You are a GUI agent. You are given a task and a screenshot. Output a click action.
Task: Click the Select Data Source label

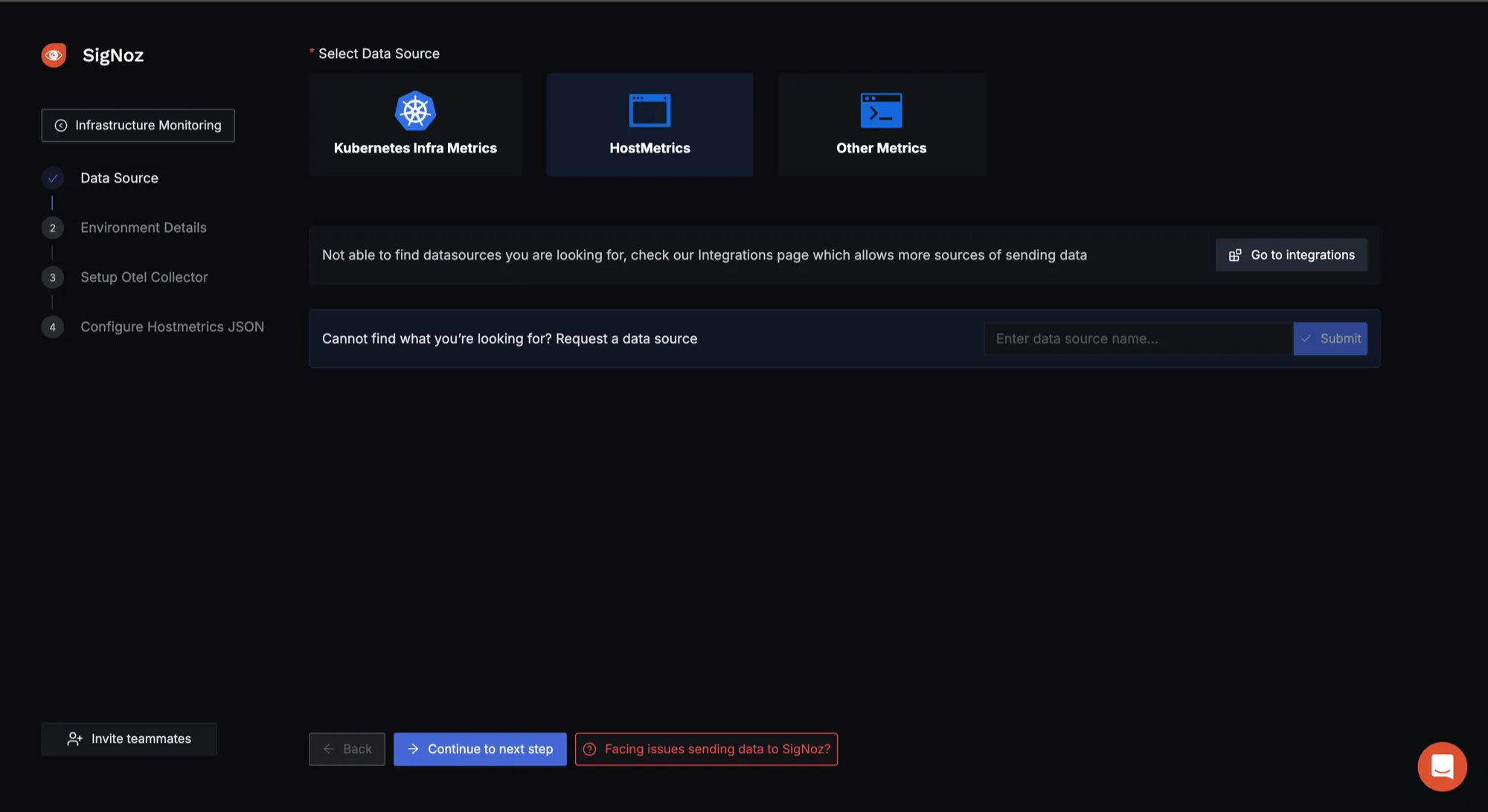point(379,54)
